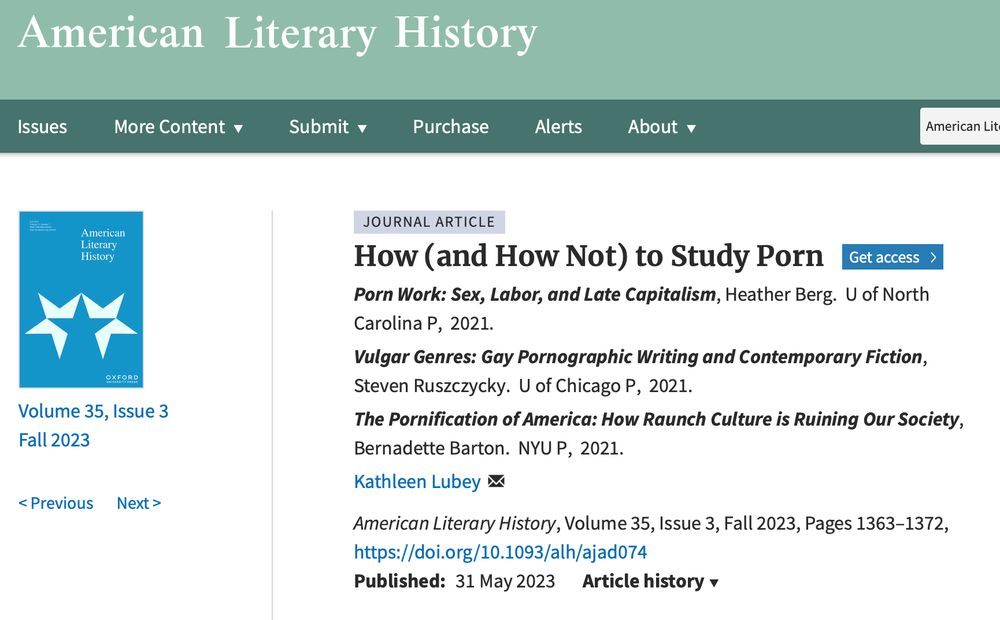Go to the Next article
Image resolution: width=1000 pixels, height=620 pixels.
click(138, 503)
